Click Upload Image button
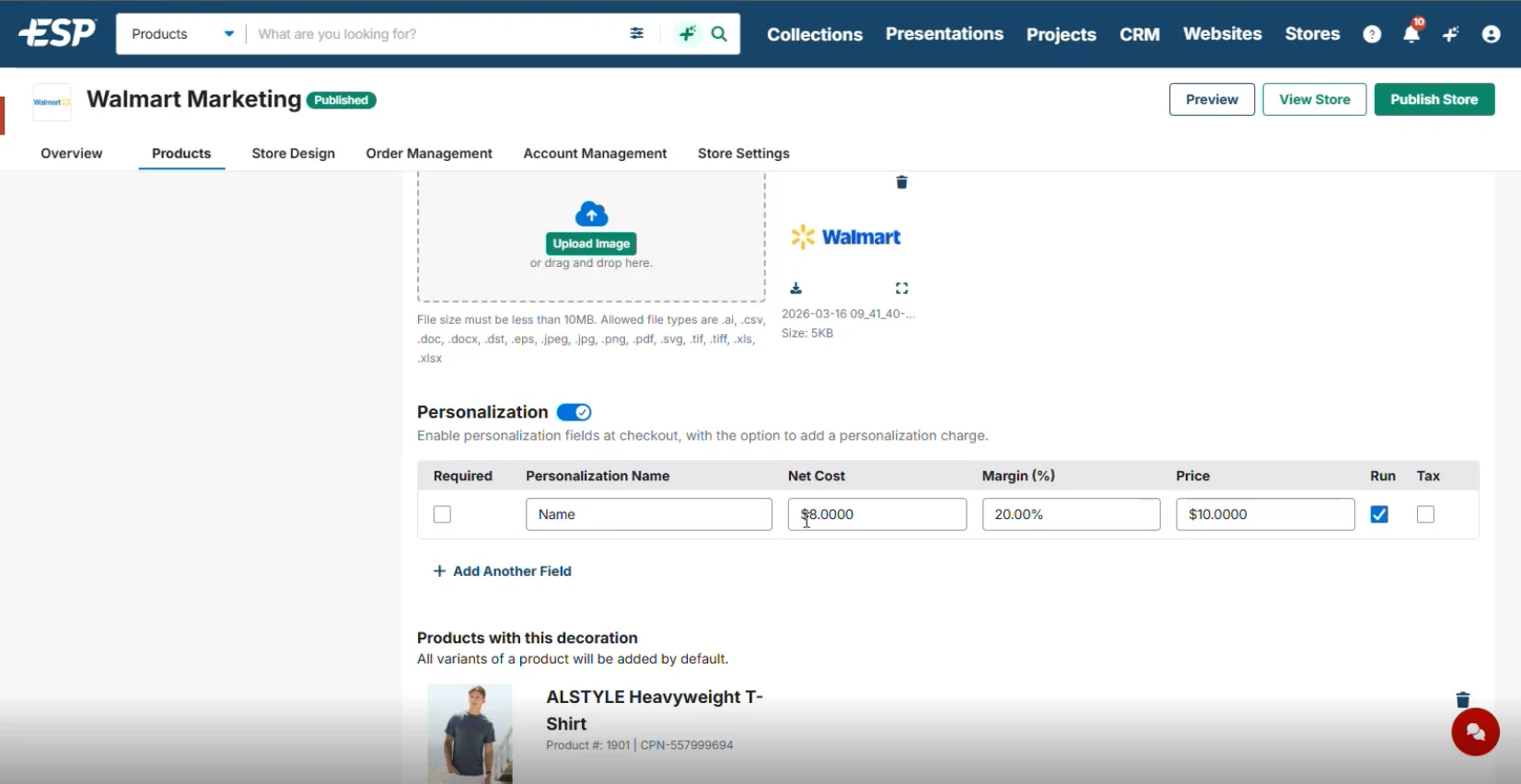The height and width of the screenshot is (784, 1521). tap(591, 244)
